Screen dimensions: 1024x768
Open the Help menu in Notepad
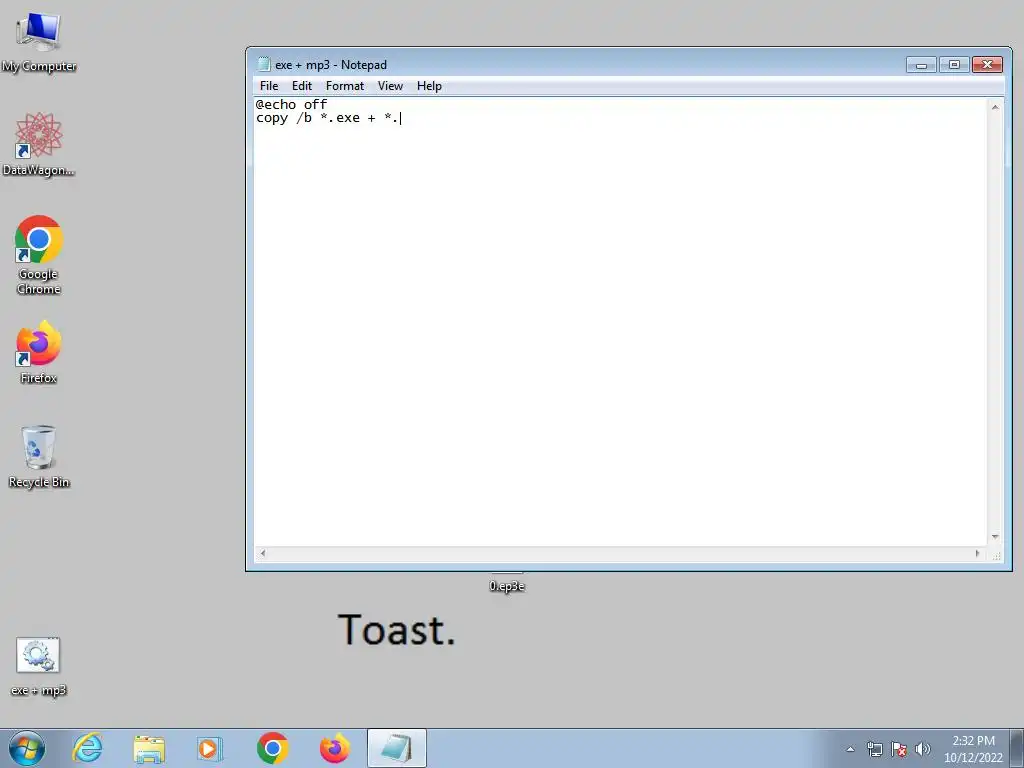point(429,86)
